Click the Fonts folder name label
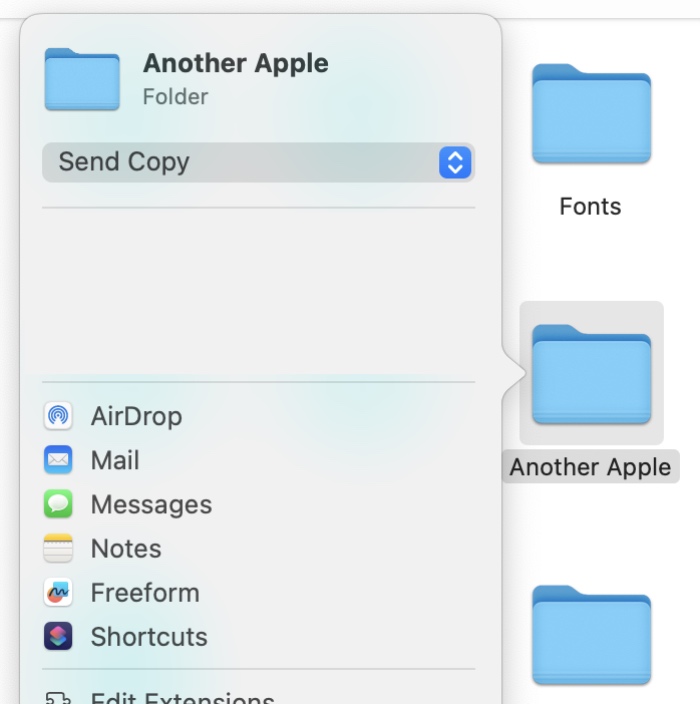This screenshot has height=704, width=700. click(x=590, y=207)
